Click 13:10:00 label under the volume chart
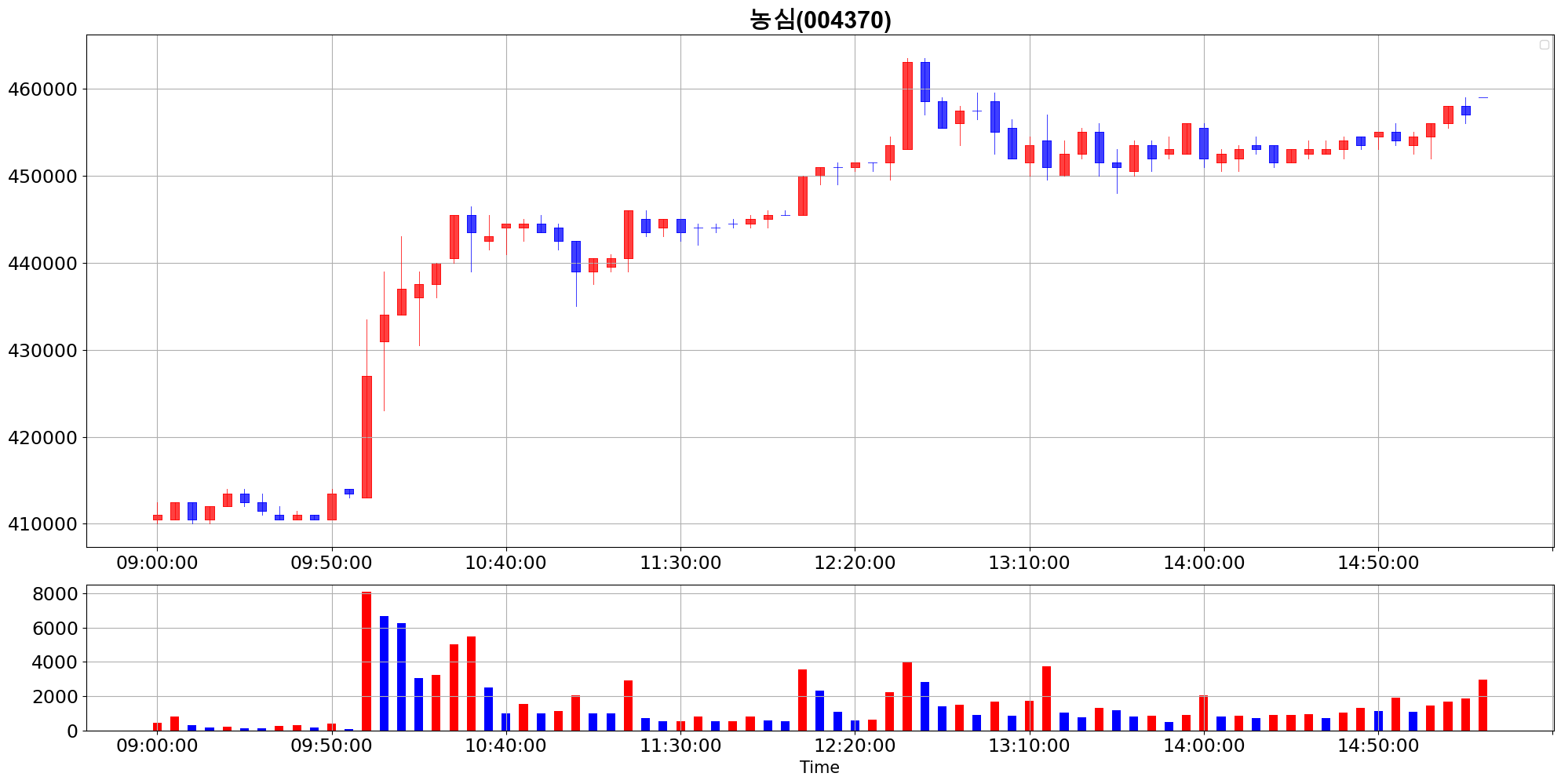Image resolution: width=1561 pixels, height=784 pixels. (1029, 746)
